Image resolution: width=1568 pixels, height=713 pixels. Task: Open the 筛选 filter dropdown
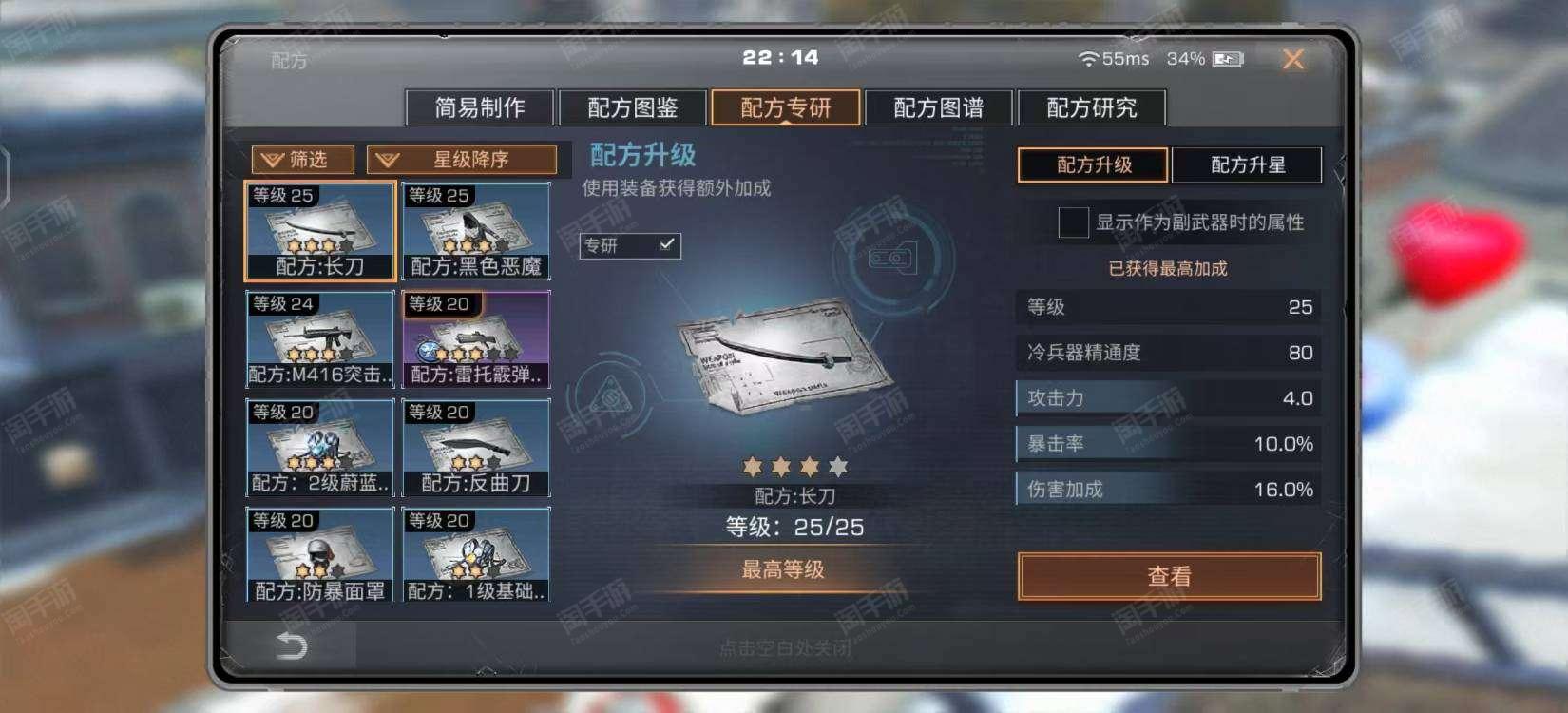(302, 160)
